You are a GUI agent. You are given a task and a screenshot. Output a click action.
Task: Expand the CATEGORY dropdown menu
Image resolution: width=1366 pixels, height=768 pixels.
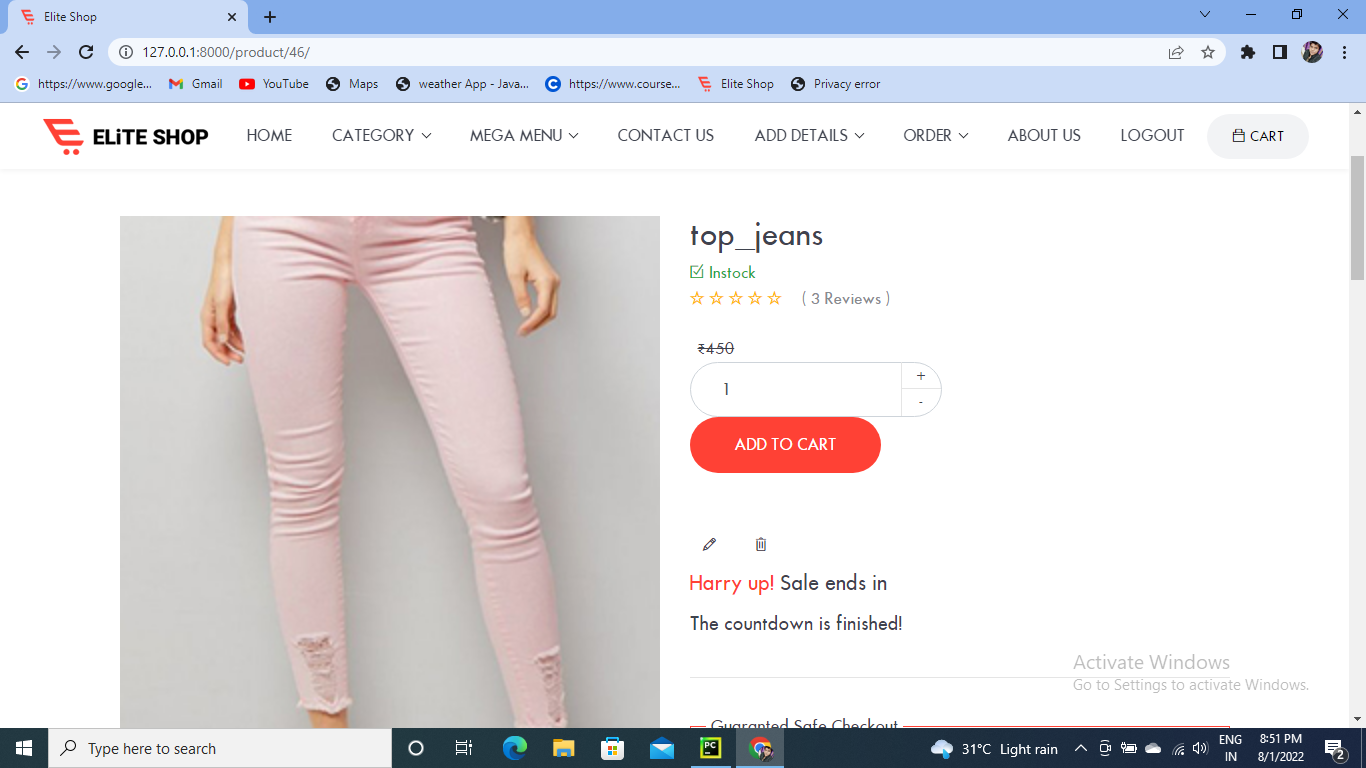(381, 135)
